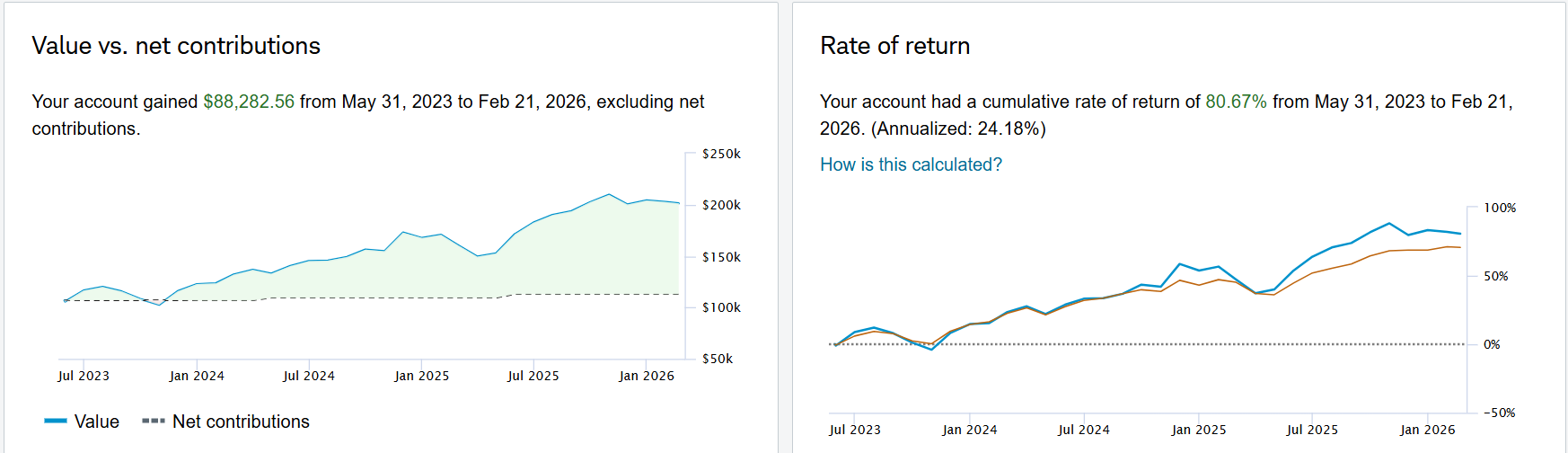Click Jan 2025 label on value chart
Screen dimensions: 1568x453
(421, 376)
